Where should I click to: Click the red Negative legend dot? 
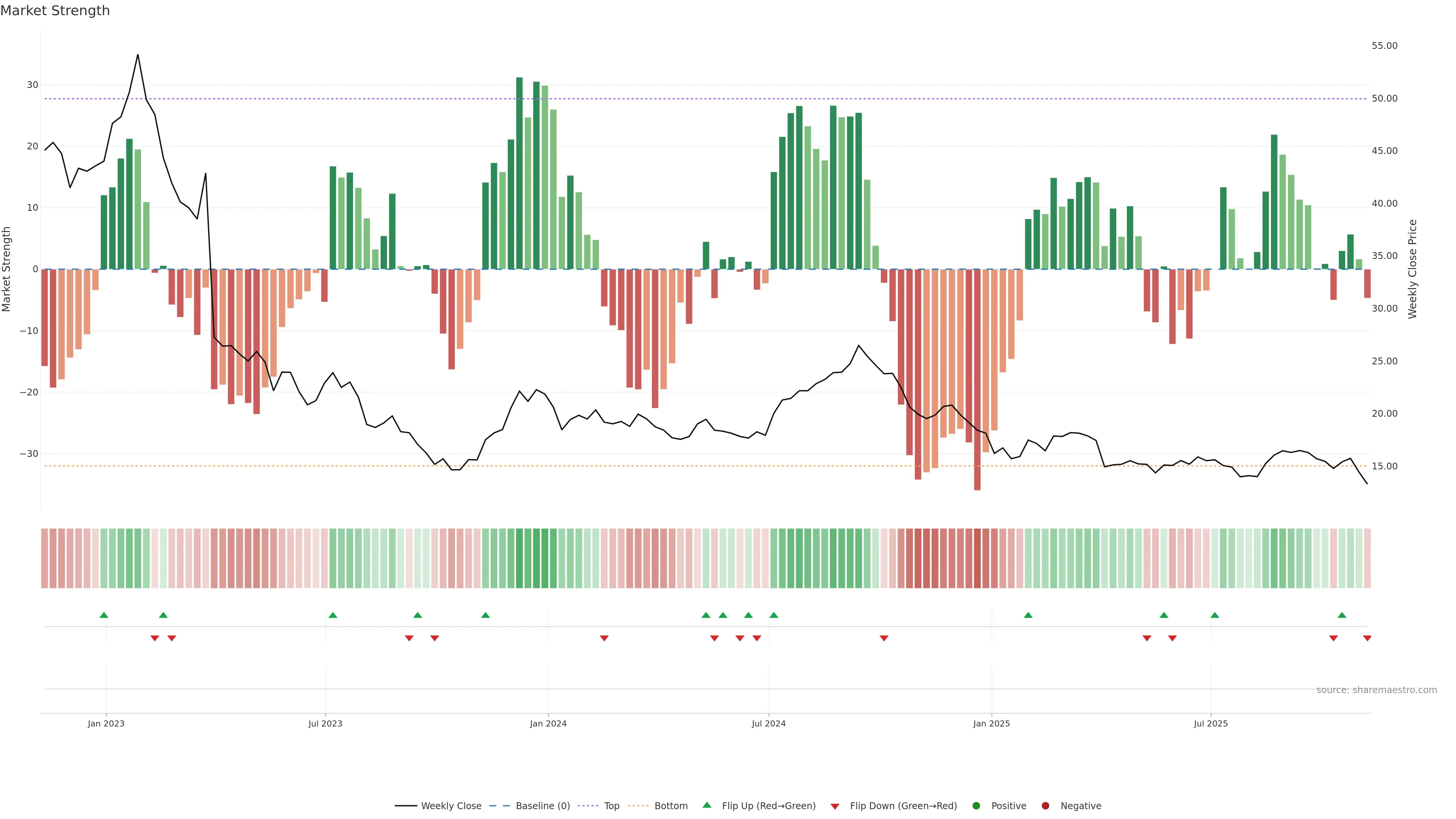(x=1045, y=806)
